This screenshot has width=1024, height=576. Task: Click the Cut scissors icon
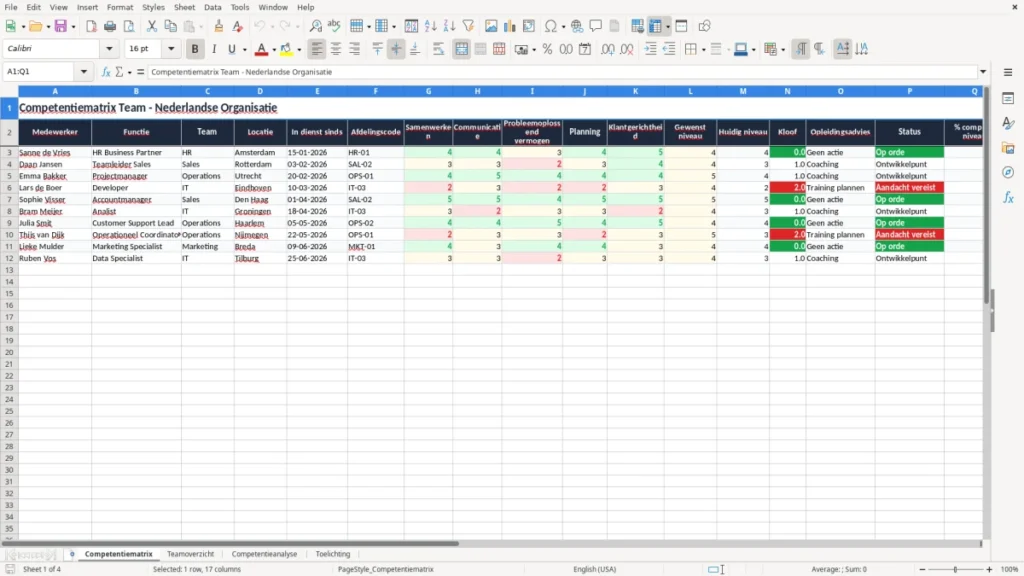coord(152,26)
